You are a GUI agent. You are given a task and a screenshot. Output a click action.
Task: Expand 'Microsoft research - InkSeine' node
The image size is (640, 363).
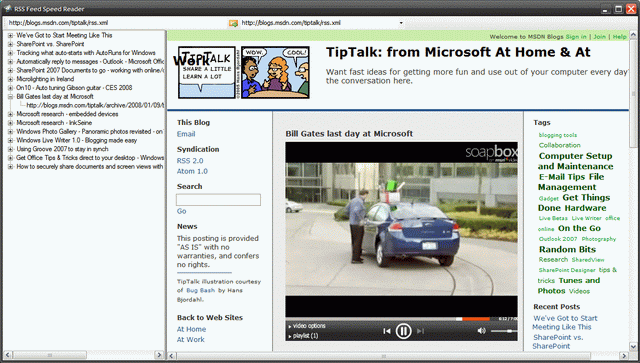click(10, 123)
